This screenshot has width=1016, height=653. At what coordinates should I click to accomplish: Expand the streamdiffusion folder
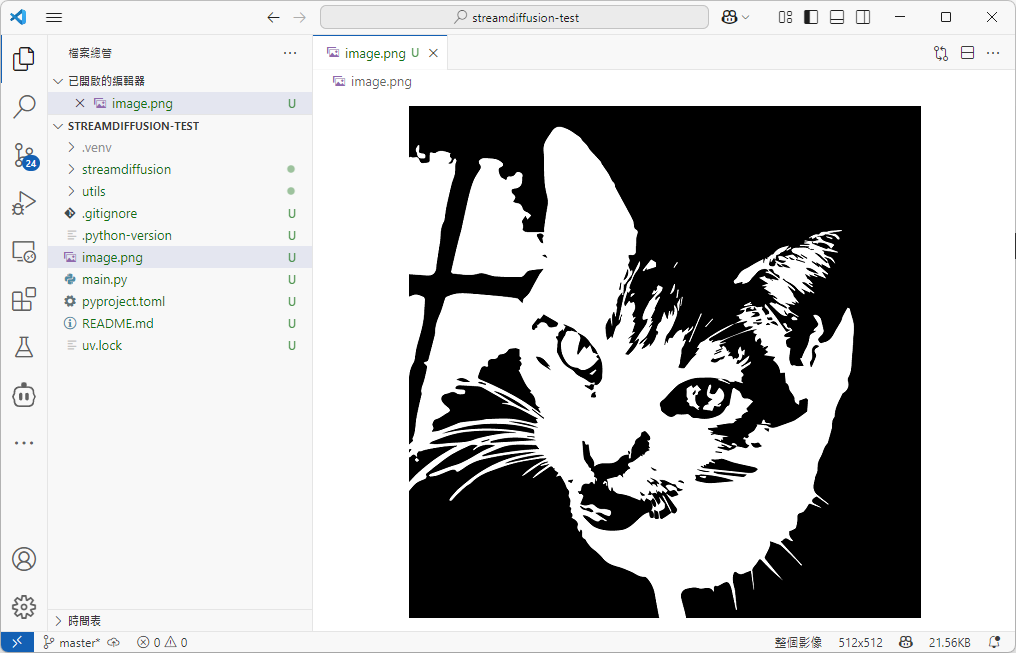126,169
